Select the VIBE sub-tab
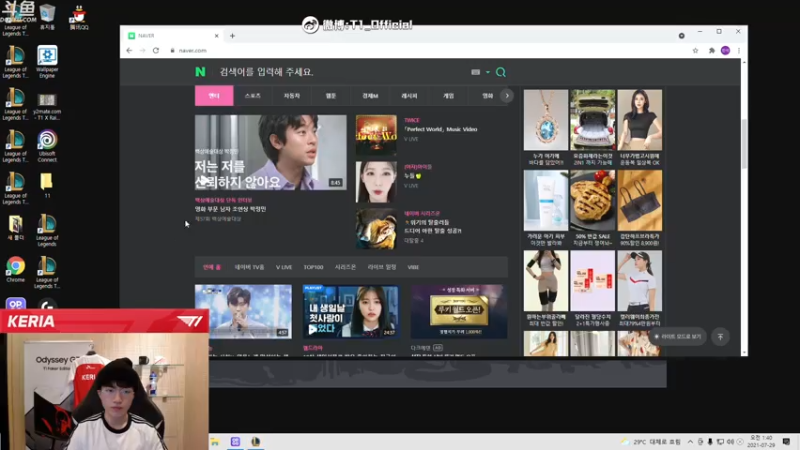 413,267
